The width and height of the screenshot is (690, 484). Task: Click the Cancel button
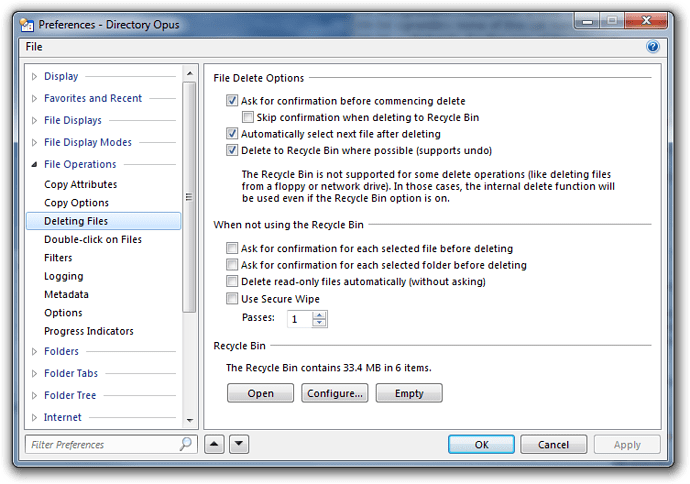click(554, 444)
